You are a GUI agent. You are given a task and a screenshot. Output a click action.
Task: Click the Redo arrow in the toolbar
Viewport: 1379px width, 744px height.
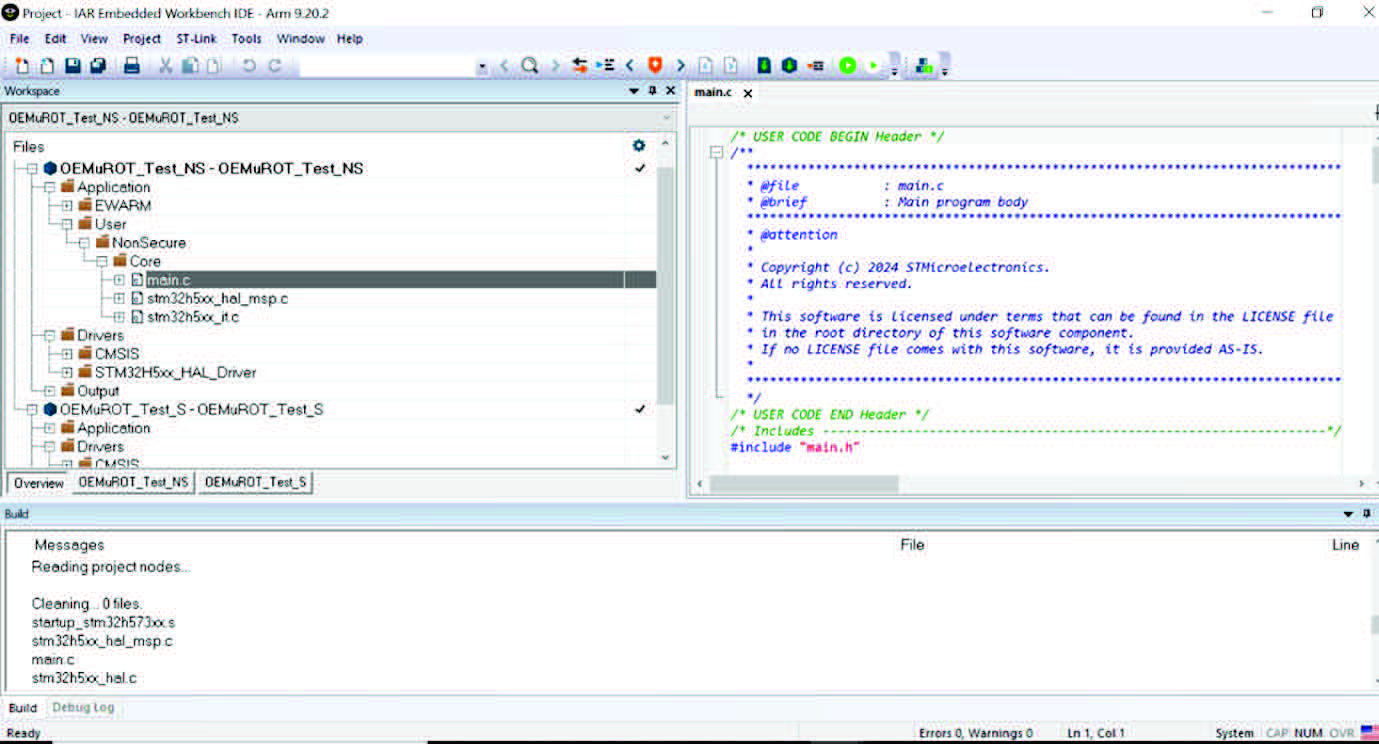pyautogui.click(x=274, y=66)
